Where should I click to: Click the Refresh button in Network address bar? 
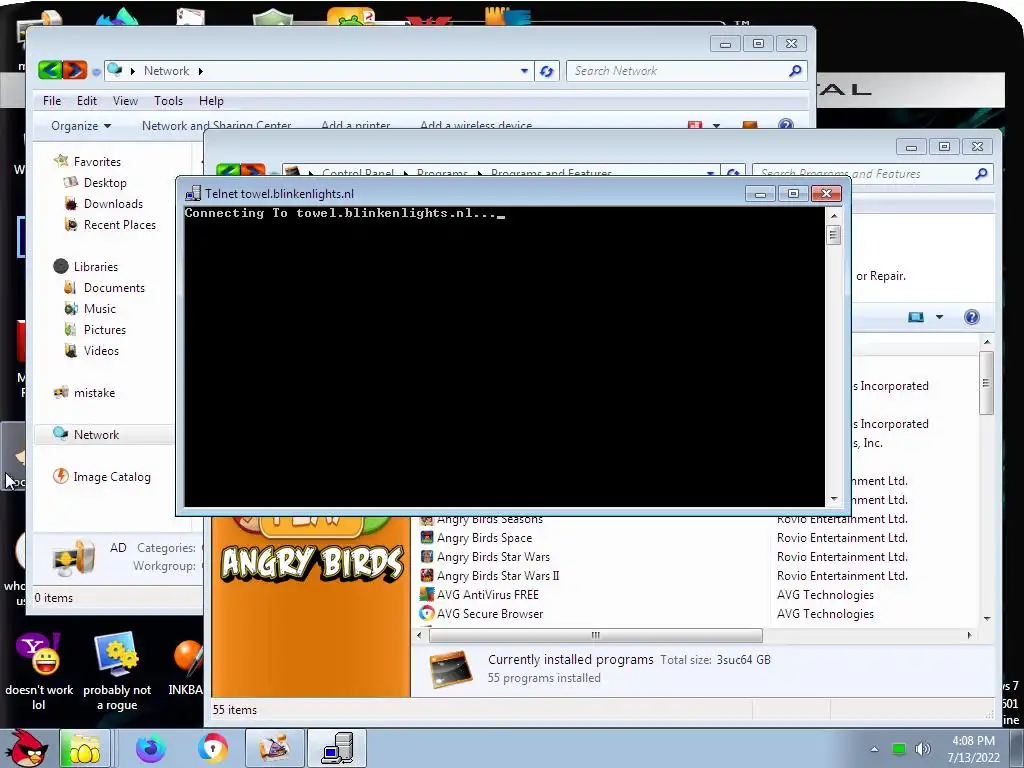point(547,71)
